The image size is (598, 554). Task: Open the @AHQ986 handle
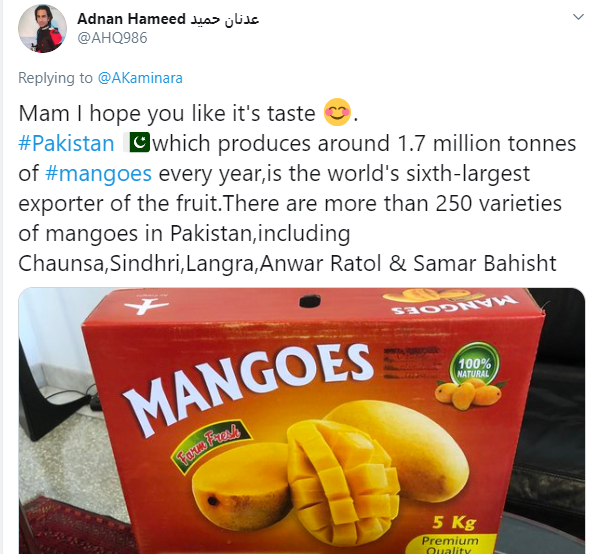point(112,38)
